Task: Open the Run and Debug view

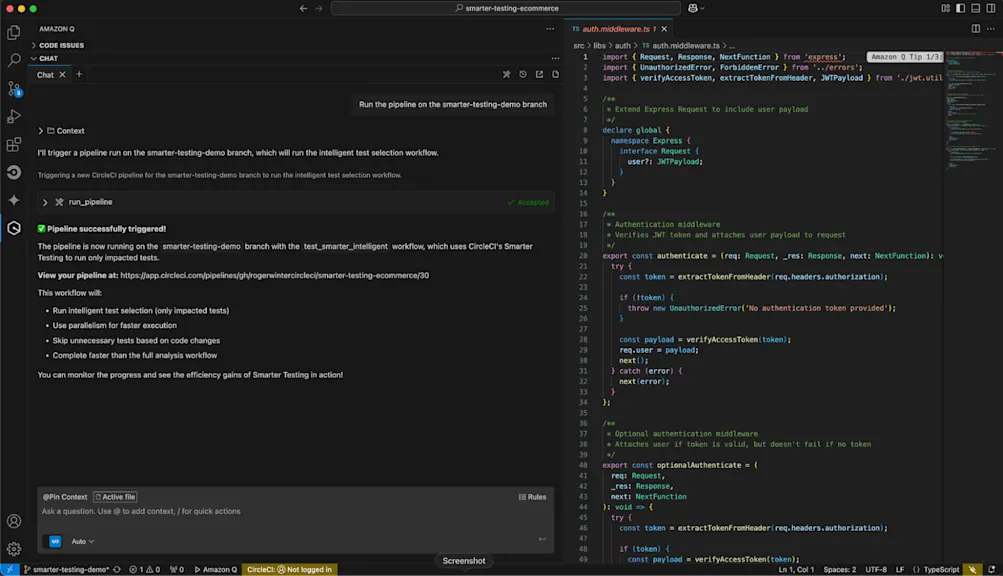Action: point(13,116)
